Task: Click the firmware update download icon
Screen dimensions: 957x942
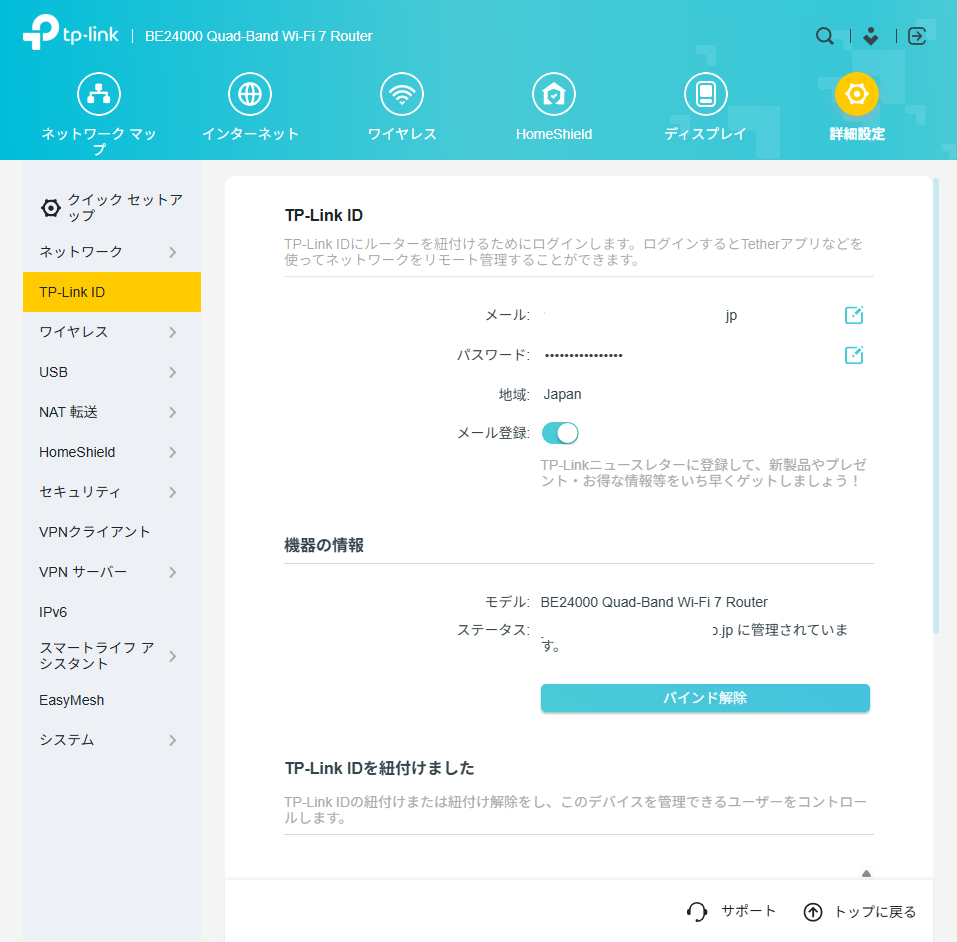Action: (x=871, y=36)
